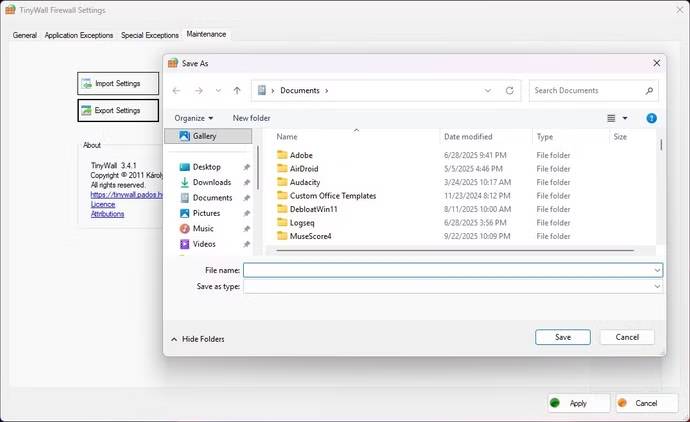
Task: Click Save in the Save As dialog
Action: point(563,337)
